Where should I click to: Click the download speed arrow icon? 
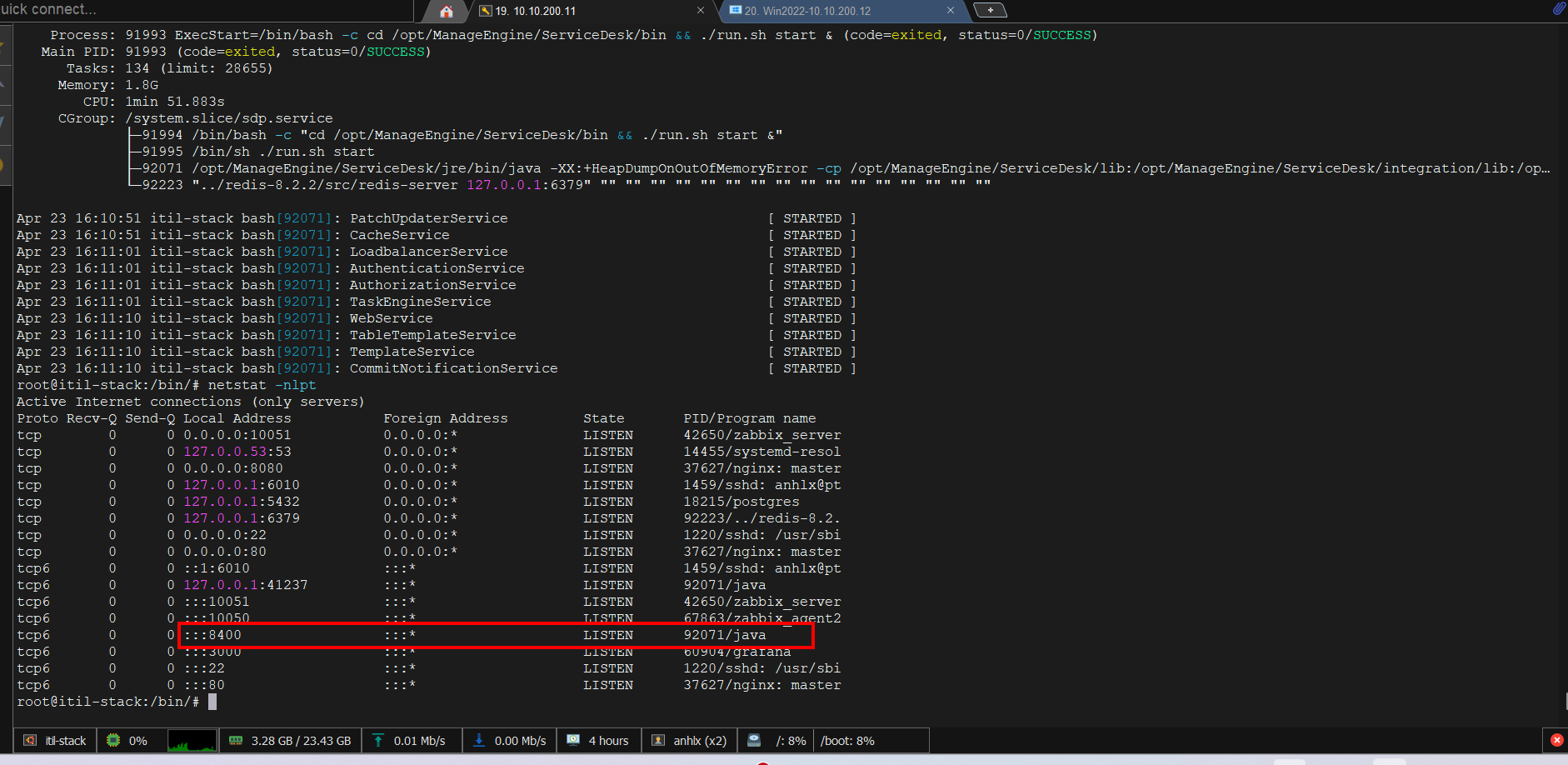tap(479, 741)
